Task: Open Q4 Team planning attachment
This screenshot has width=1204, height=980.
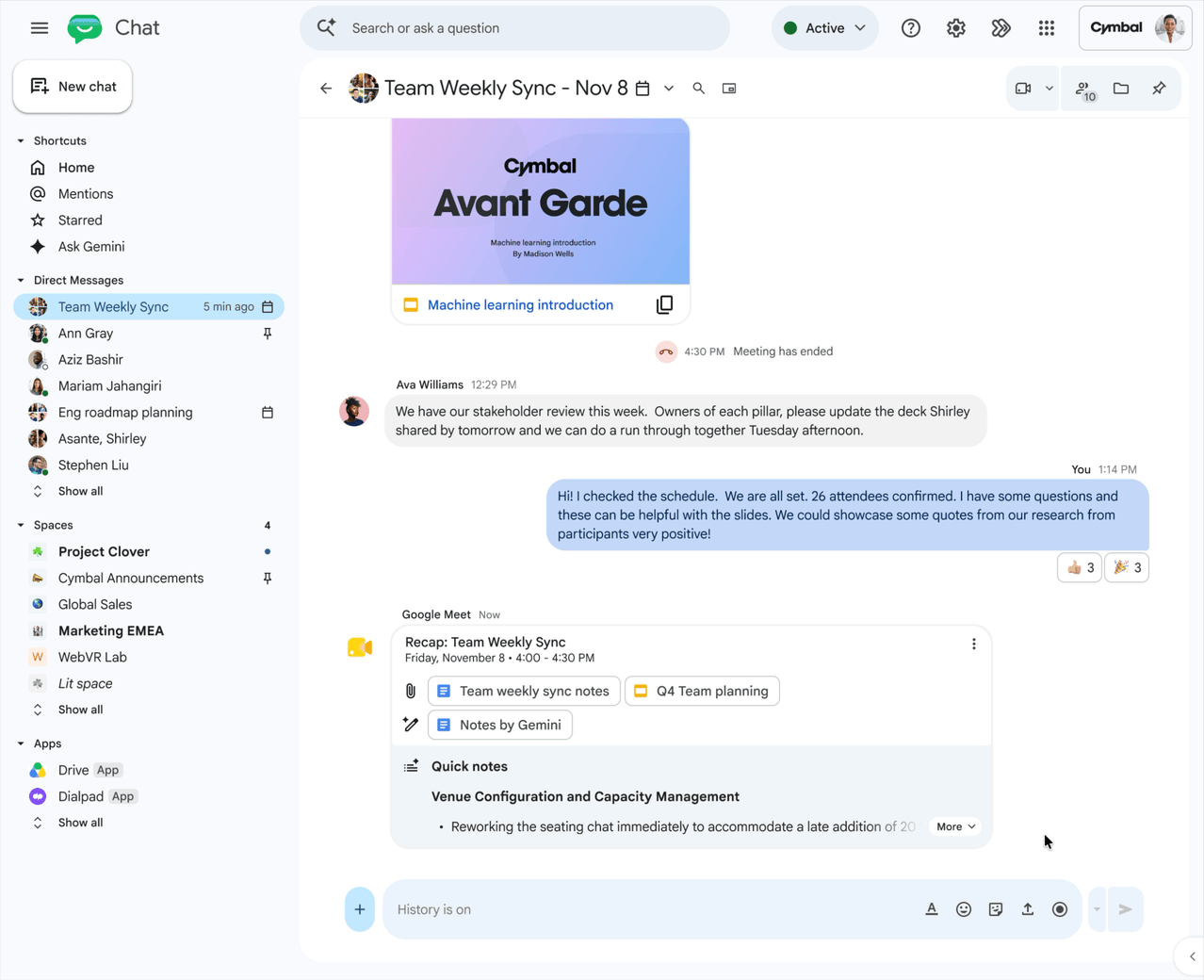Action: click(702, 692)
